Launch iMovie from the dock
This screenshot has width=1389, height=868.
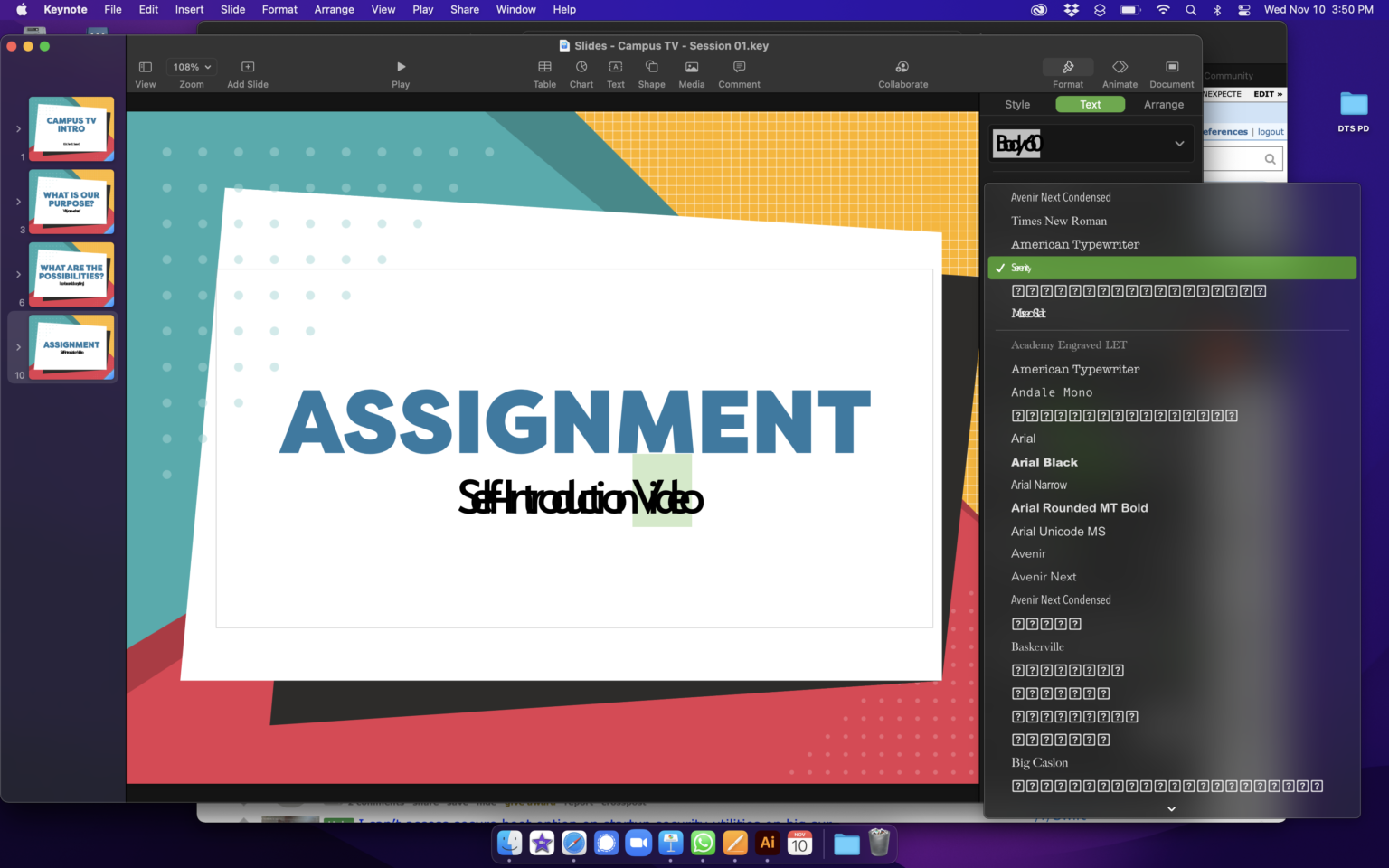542,843
